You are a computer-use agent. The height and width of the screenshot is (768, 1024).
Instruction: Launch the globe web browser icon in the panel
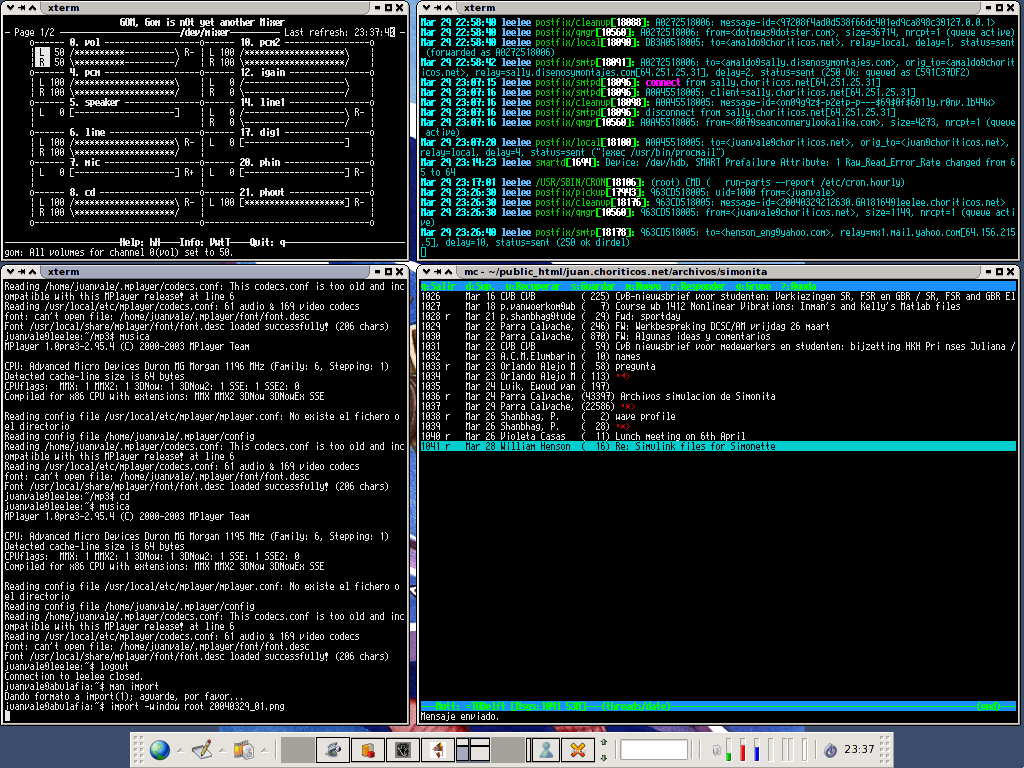click(x=159, y=750)
